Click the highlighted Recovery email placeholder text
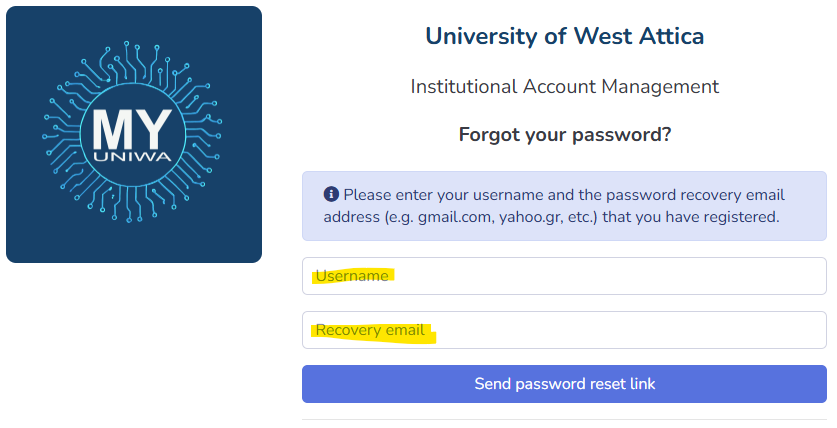This screenshot has height=428, width=837. 370,330
